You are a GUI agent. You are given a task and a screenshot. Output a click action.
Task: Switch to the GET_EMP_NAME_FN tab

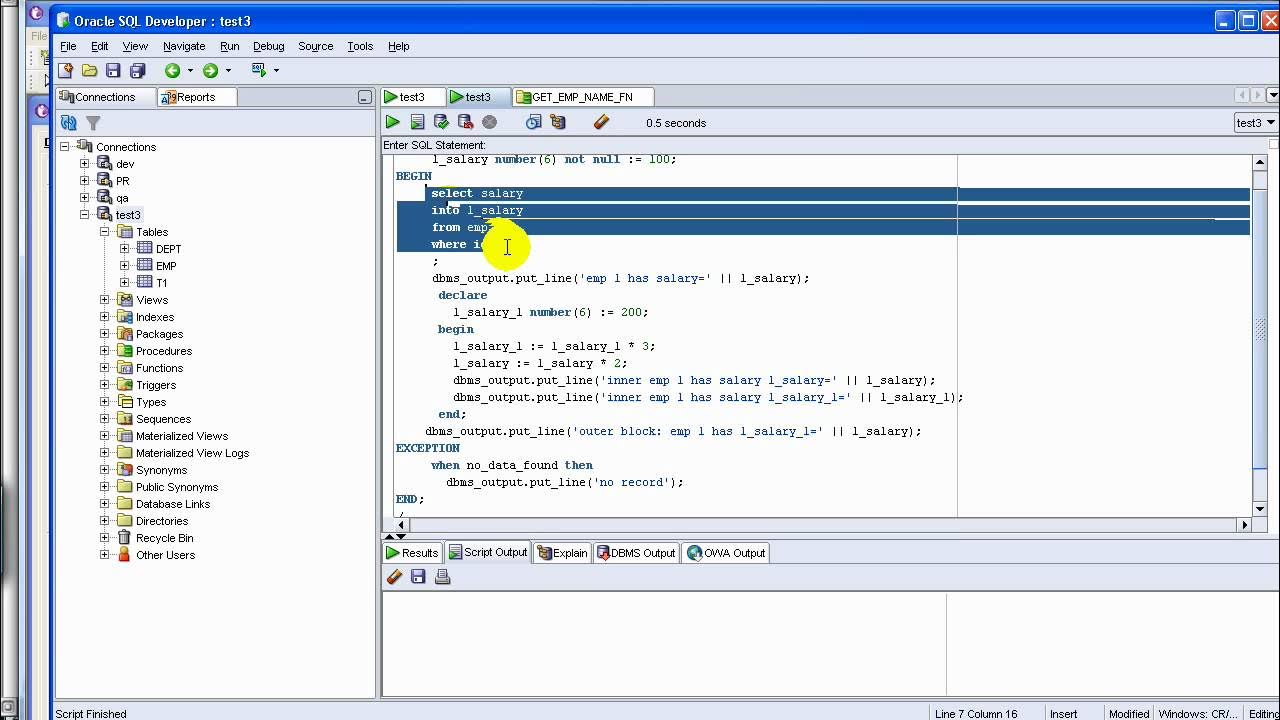(582, 97)
